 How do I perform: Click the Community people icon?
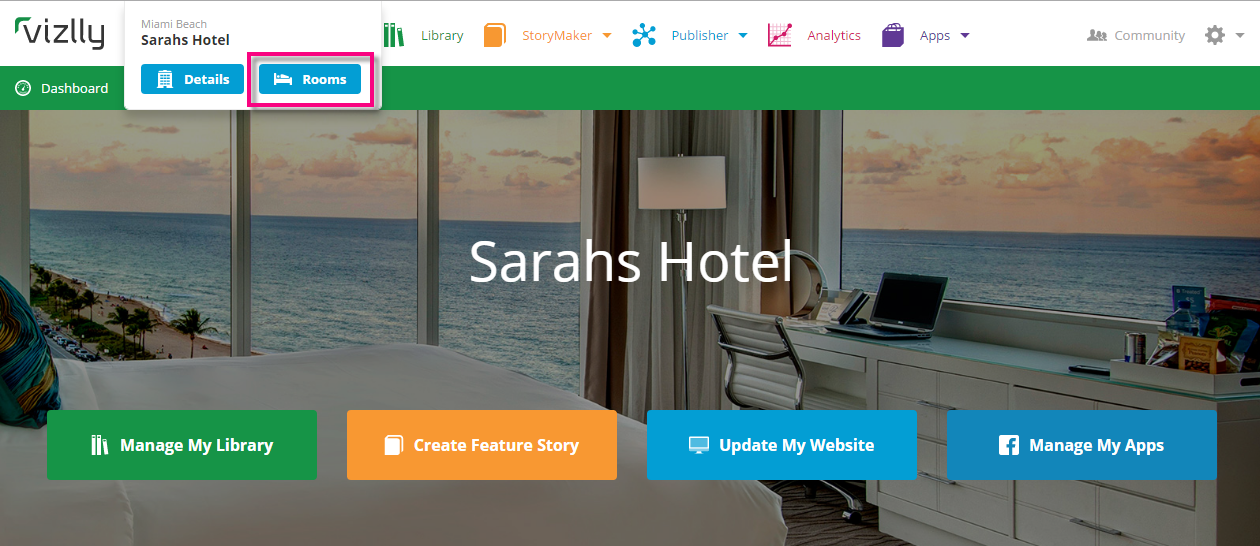tap(1097, 35)
